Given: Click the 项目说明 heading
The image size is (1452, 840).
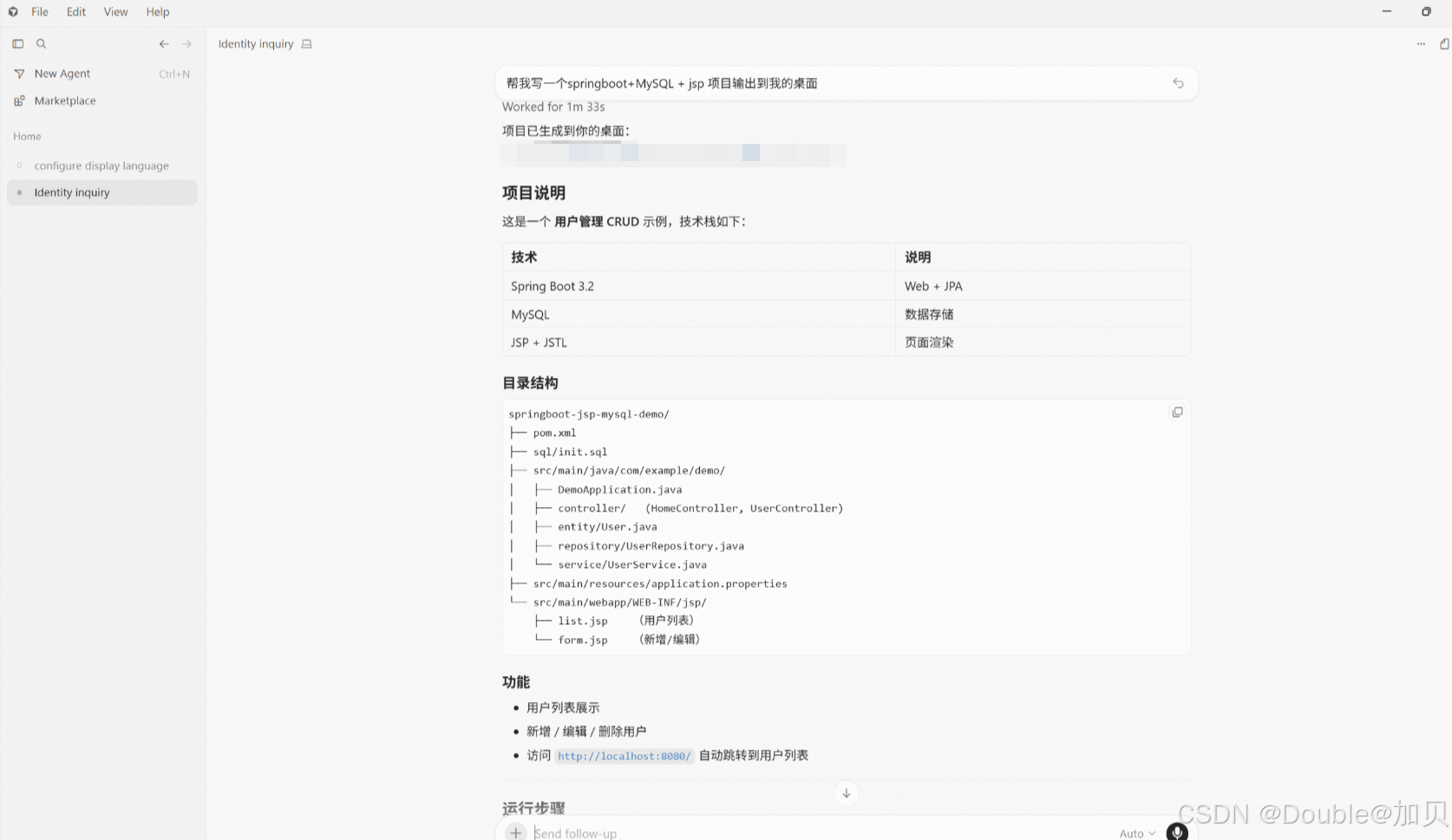Looking at the screenshot, I should click(x=533, y=192).
